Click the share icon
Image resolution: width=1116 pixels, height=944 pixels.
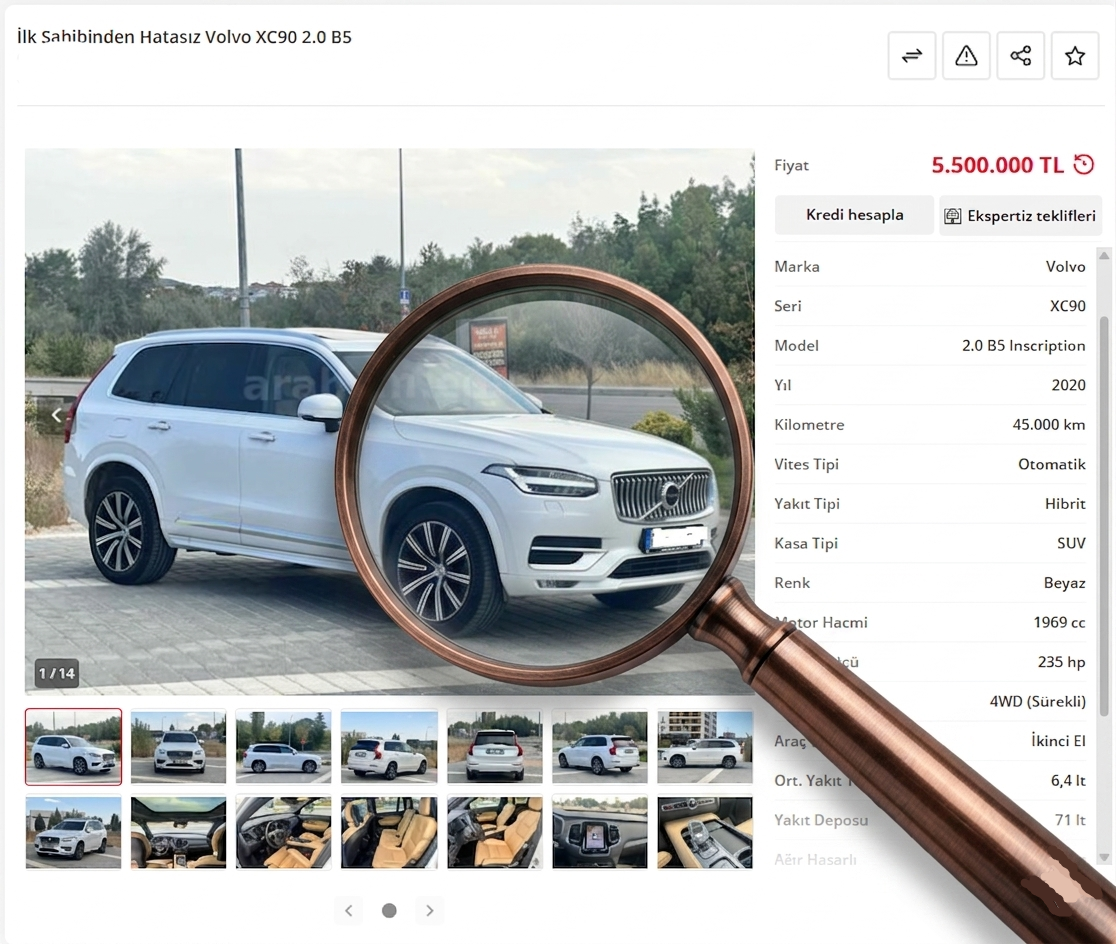coord(1021,56)
